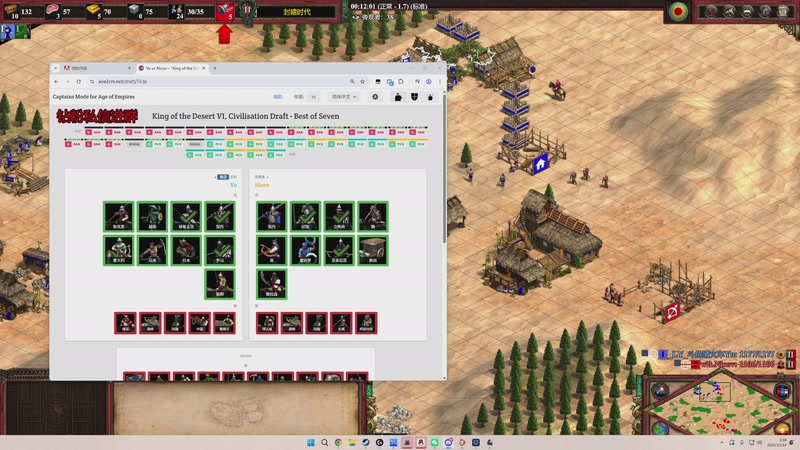This screenshot has height=450, width=800.
Task: Toggle the blue player icon at the game's top left
Action: point(8,32)
